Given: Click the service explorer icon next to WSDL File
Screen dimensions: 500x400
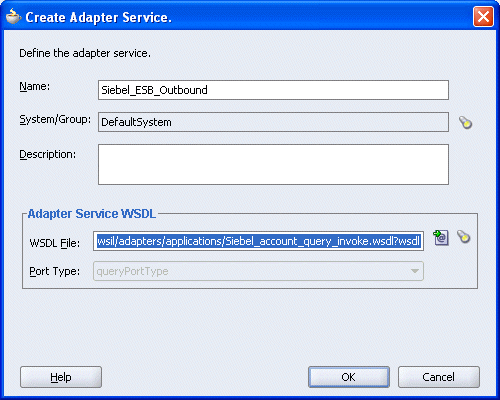Looking at the screenshot, I should [x=441, y=238].
